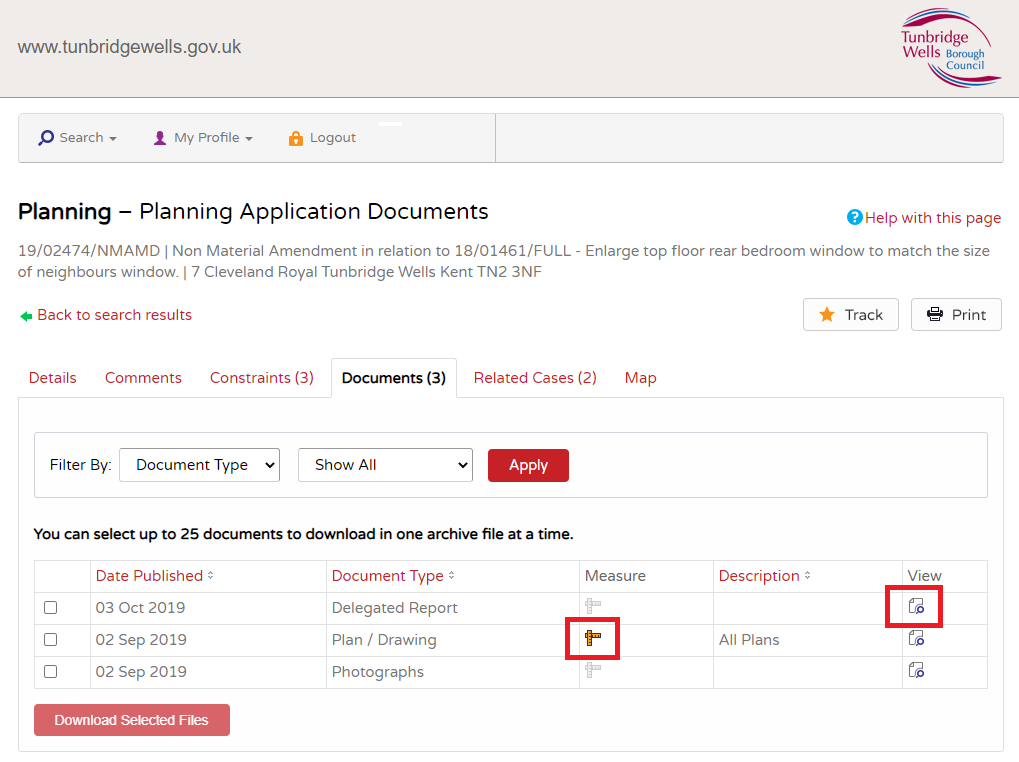Viewport: 1019px width, 762px height.
Task: Open the Related Cases tab
Action: [534, 377]
